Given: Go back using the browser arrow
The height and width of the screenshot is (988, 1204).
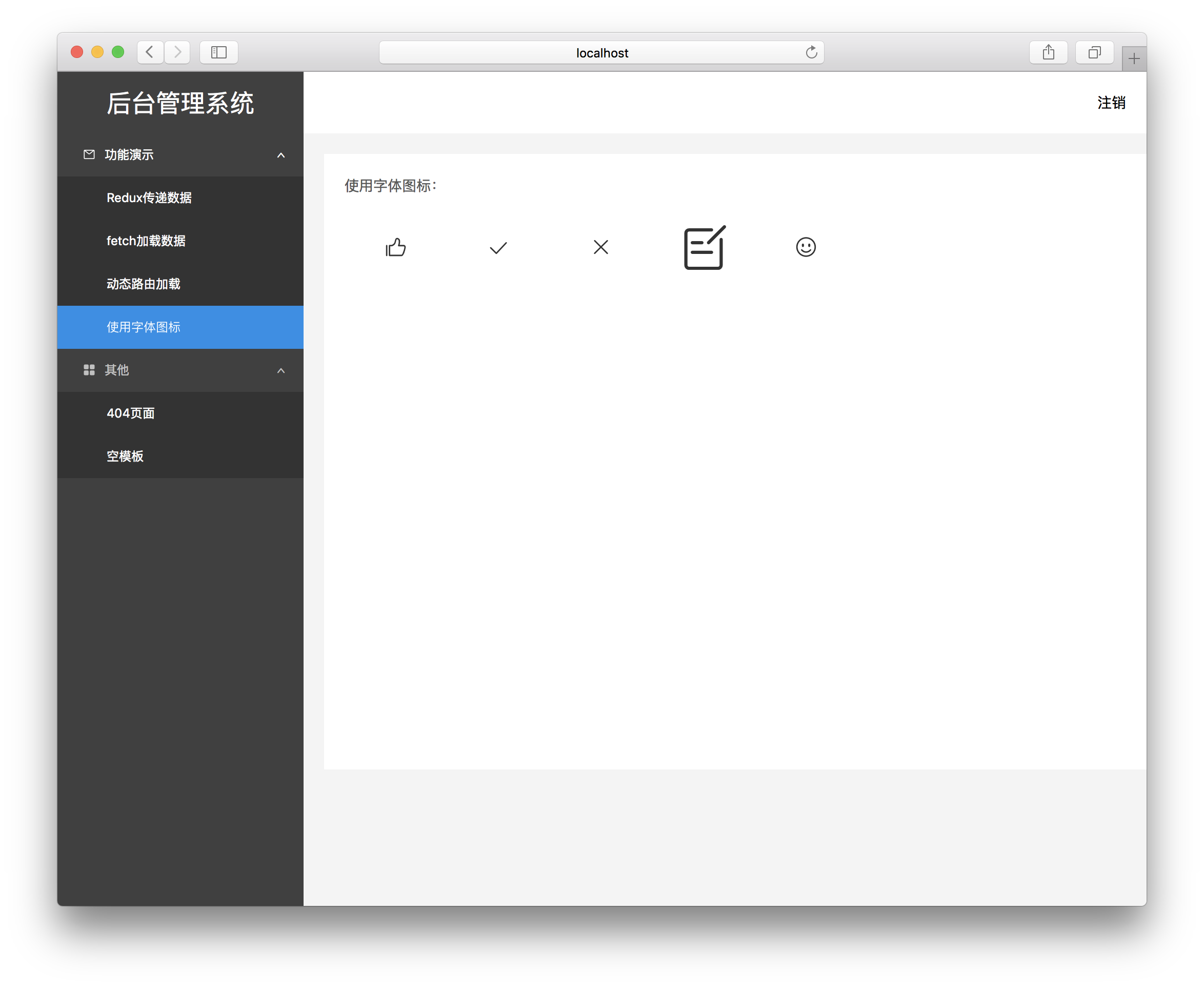Looking at the screenshot, I should (150, 52).
